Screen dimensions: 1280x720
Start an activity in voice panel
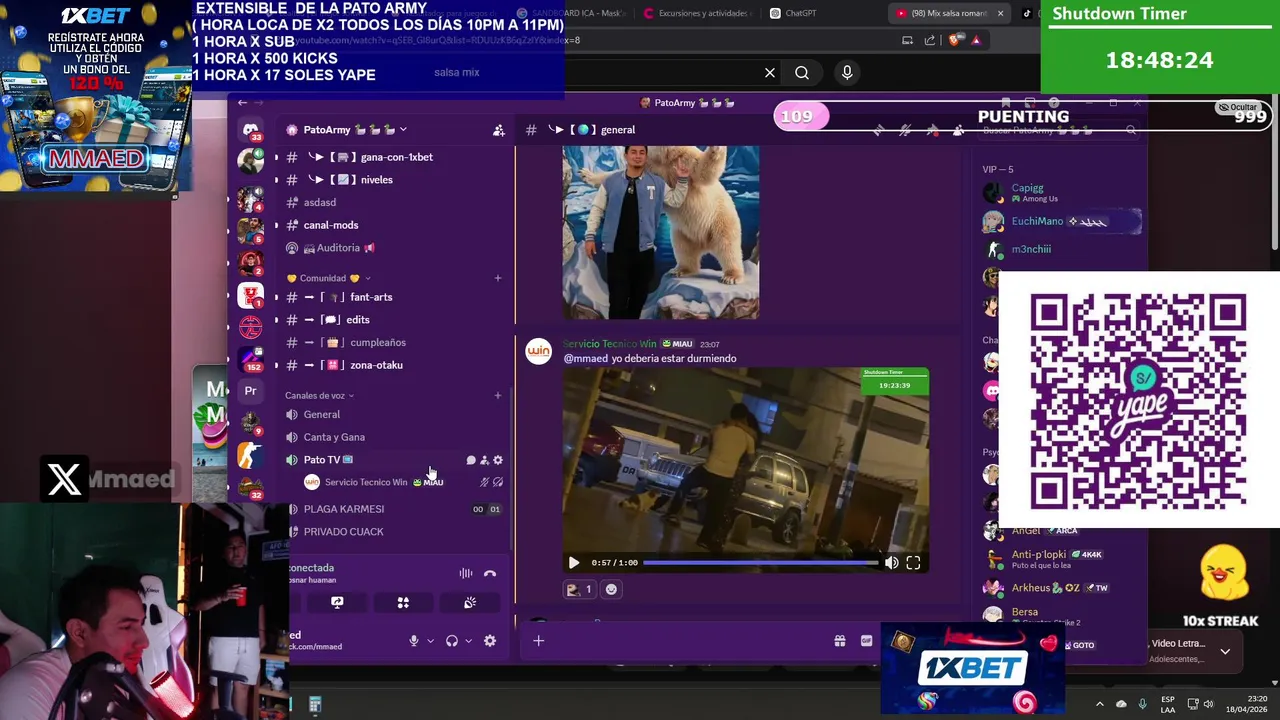[x=403, y=603]
